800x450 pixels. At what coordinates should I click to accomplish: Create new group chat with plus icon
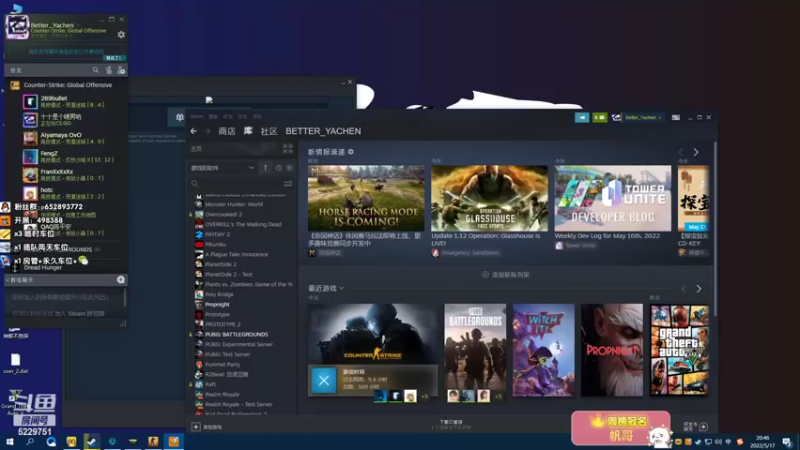[121, 280]
